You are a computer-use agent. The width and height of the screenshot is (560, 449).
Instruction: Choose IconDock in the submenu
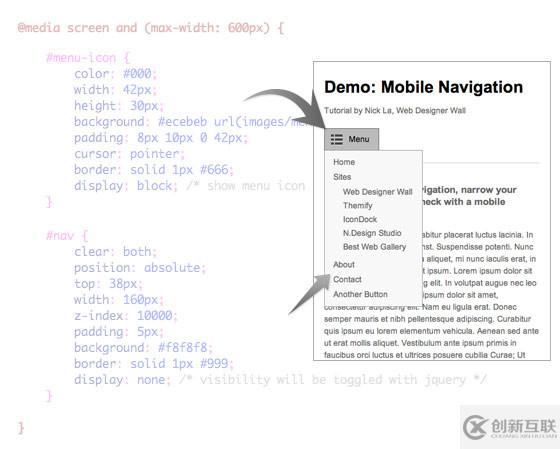click(360, 219)
